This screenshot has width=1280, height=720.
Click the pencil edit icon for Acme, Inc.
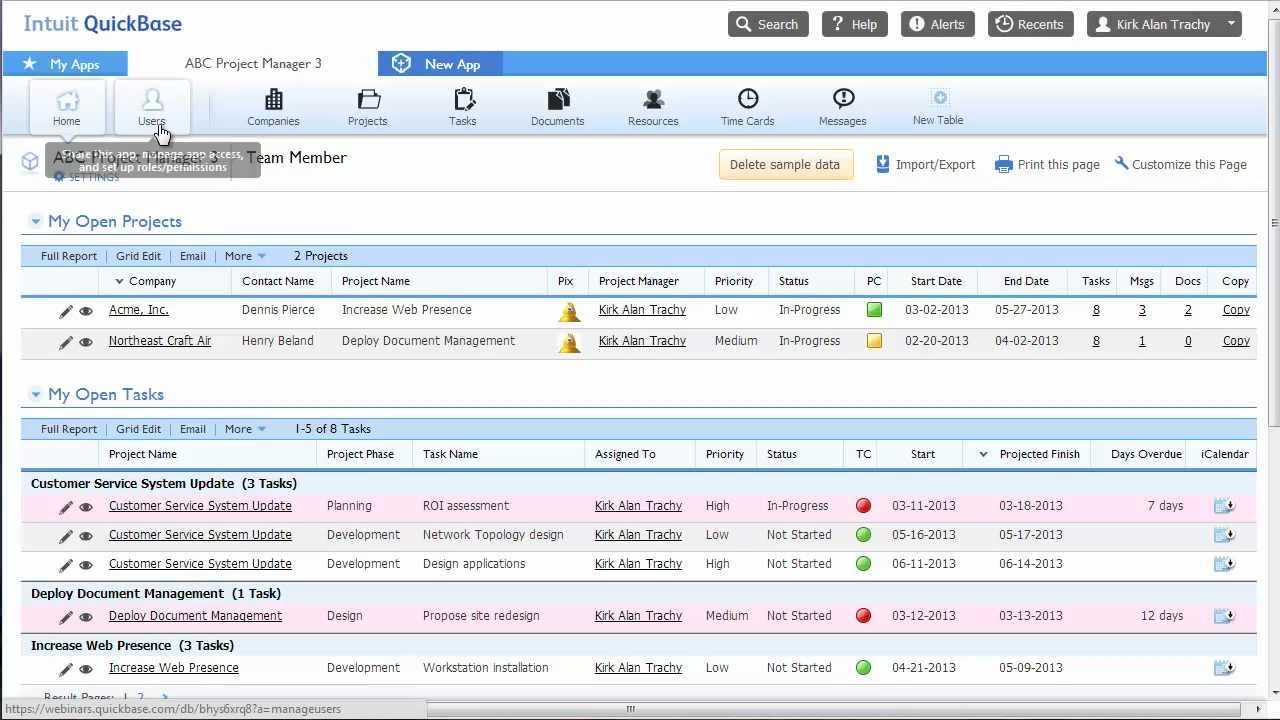[66, 311]
